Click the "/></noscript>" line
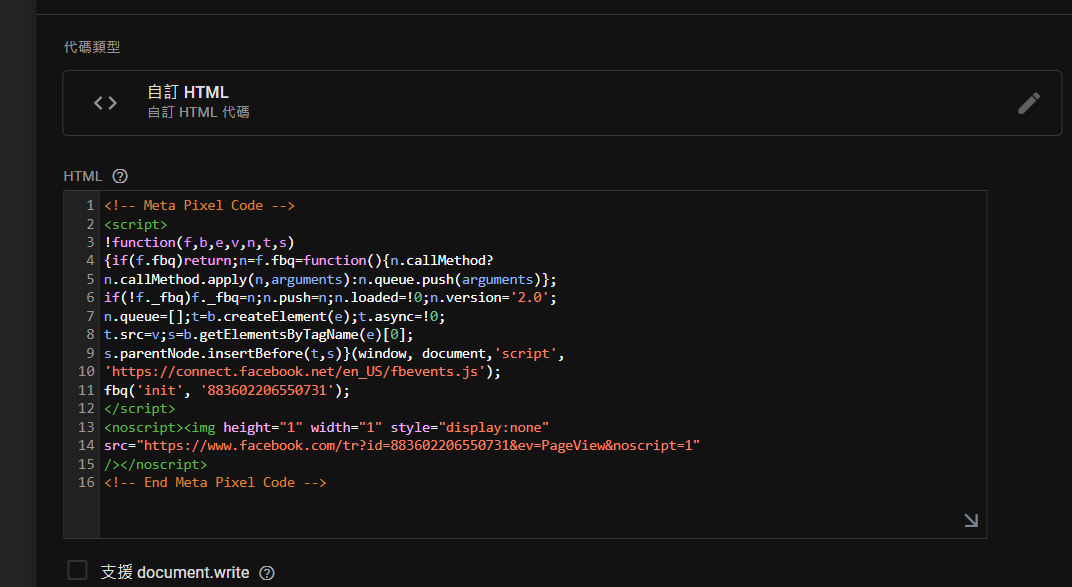The image size is (1072, 587). [x=155, y=464]
